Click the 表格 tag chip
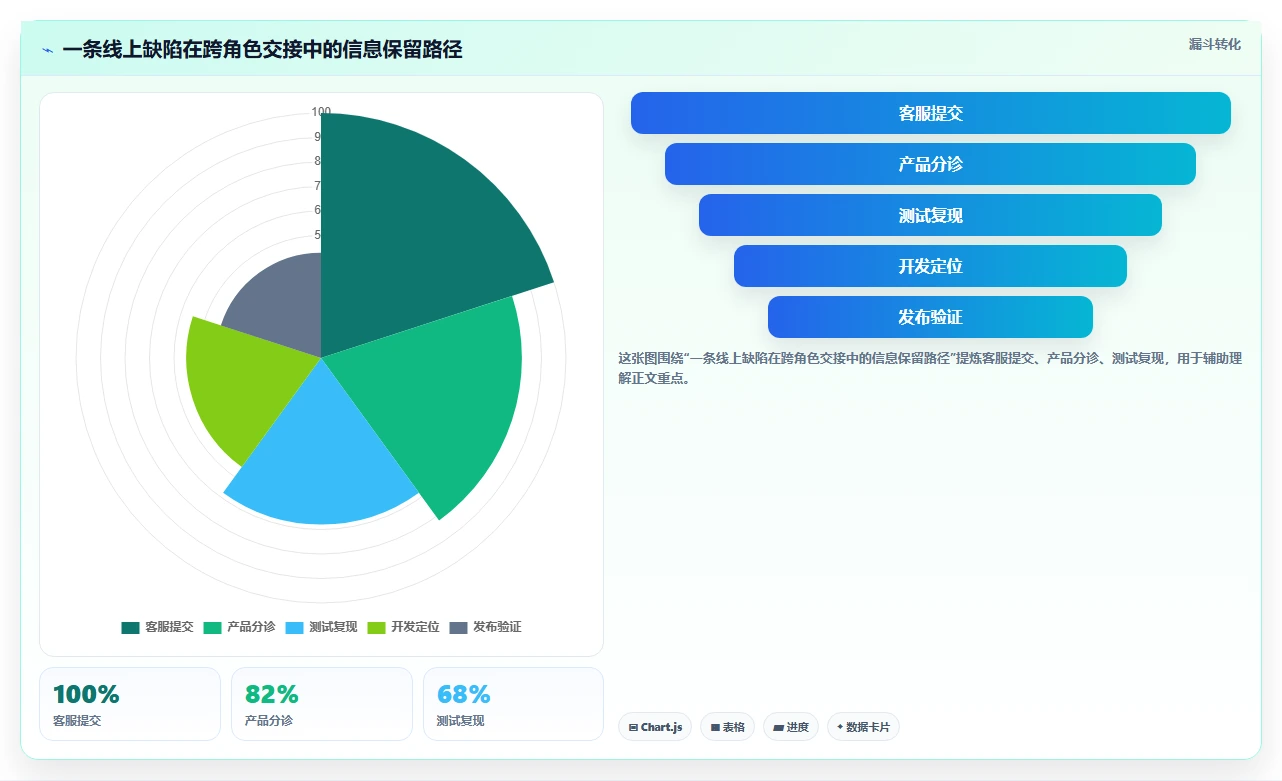This screenshot has height=781, width=1282. [x=727, y=727]
